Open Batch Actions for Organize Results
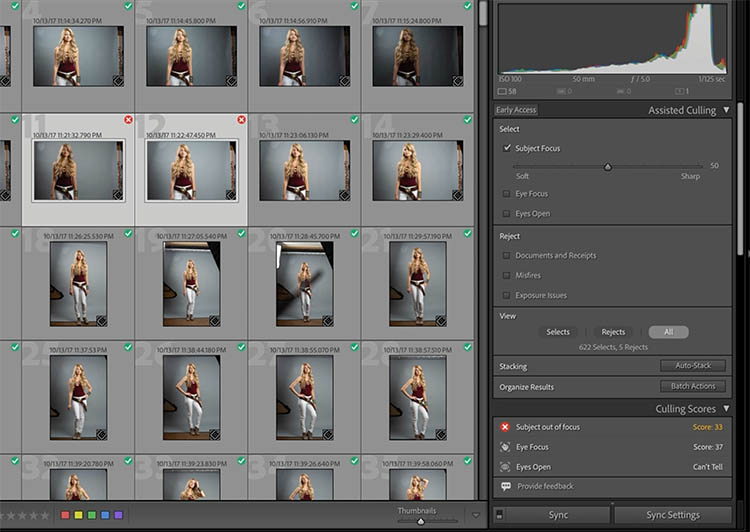 click(x=692, y=386)
